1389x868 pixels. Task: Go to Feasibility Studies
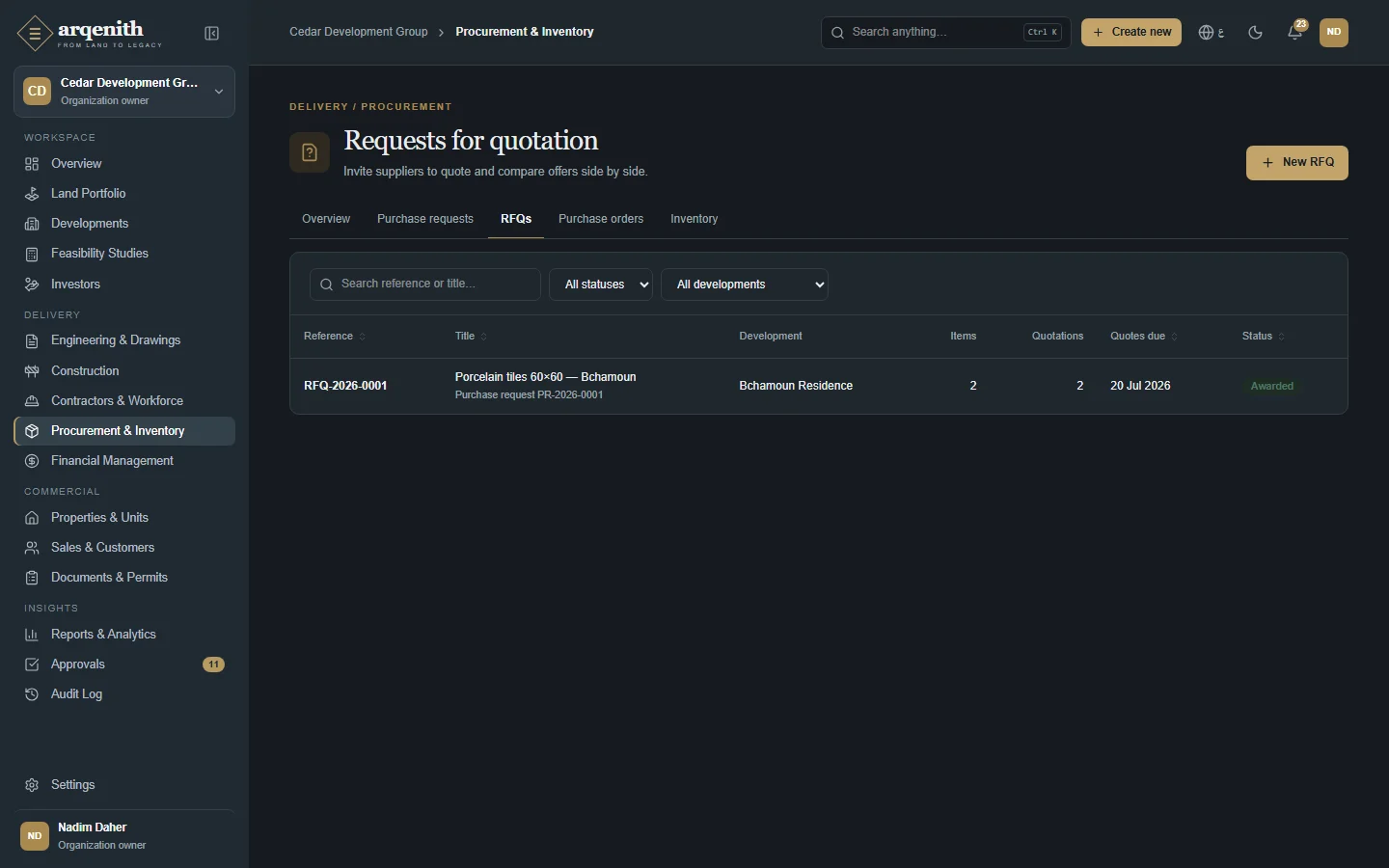[x=124, y=253]
